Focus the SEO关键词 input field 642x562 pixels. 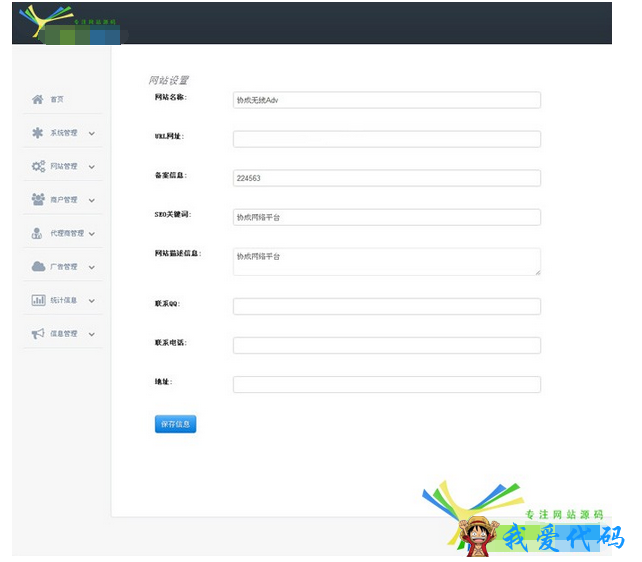(387, 217)
